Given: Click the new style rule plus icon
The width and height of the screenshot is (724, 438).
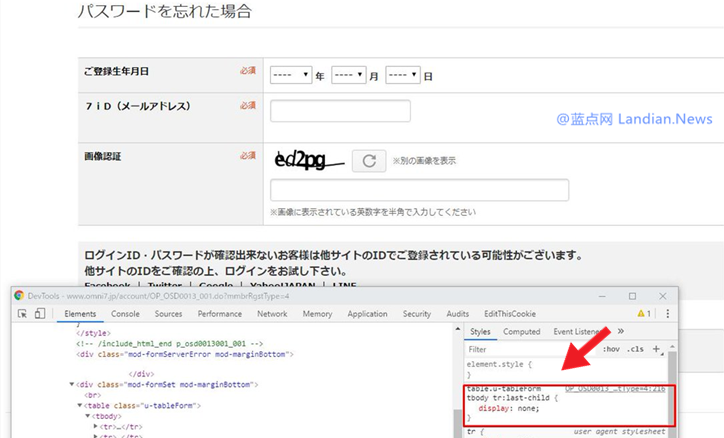Looking at the screenshot, I should (656, 349).
